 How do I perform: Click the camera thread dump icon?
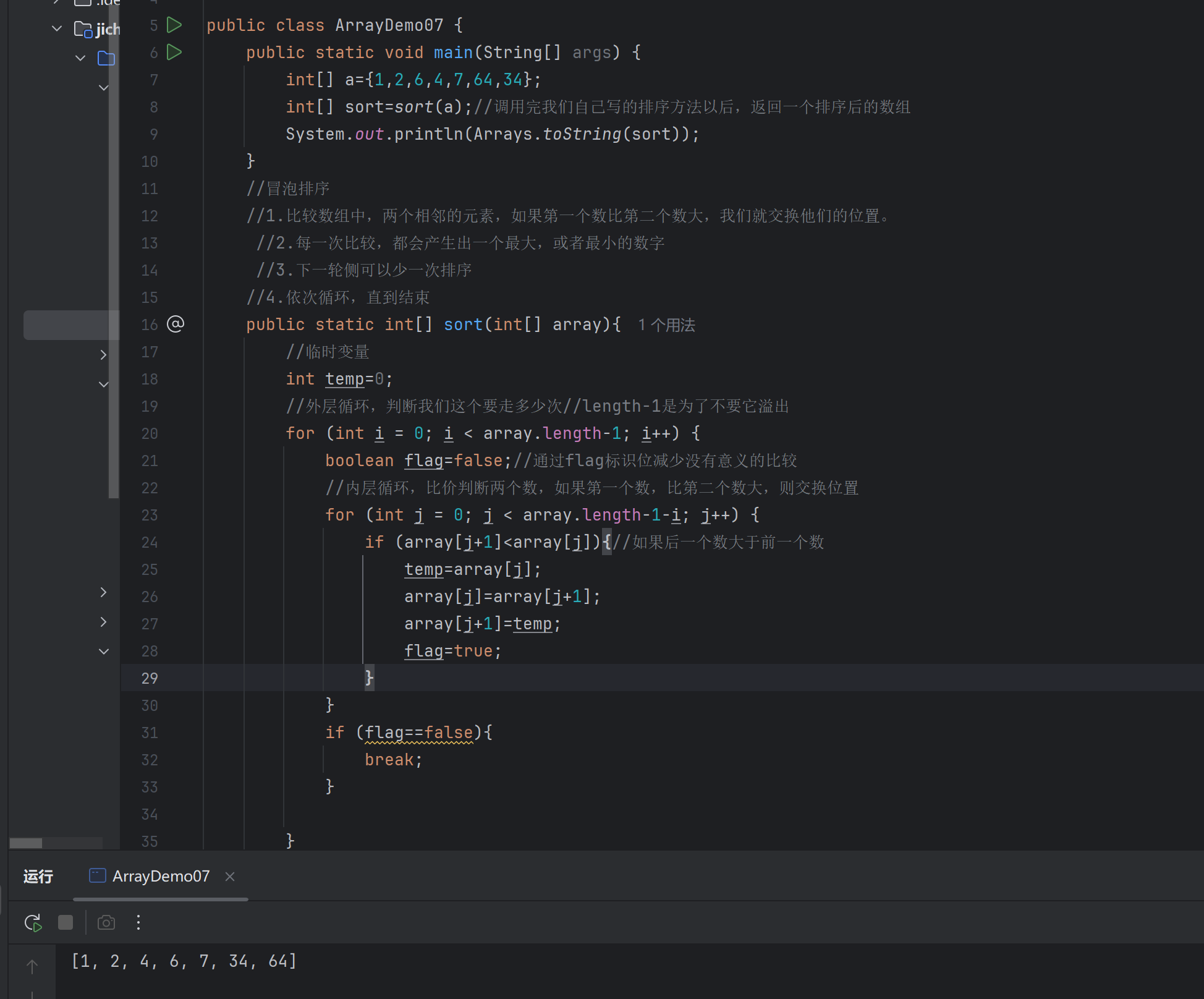(106, 923)
